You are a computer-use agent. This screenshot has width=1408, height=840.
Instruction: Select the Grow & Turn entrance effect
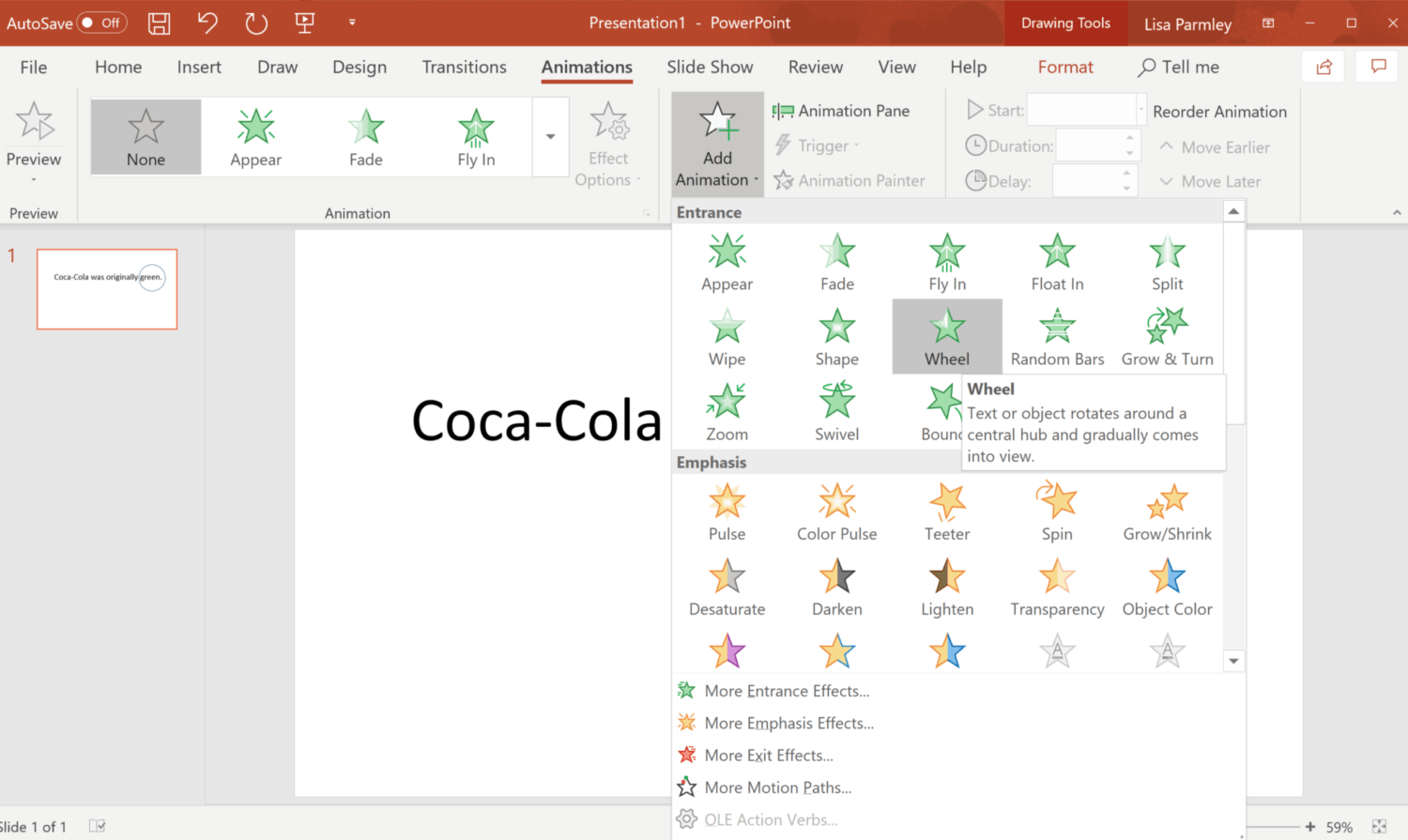[1167, 337]
